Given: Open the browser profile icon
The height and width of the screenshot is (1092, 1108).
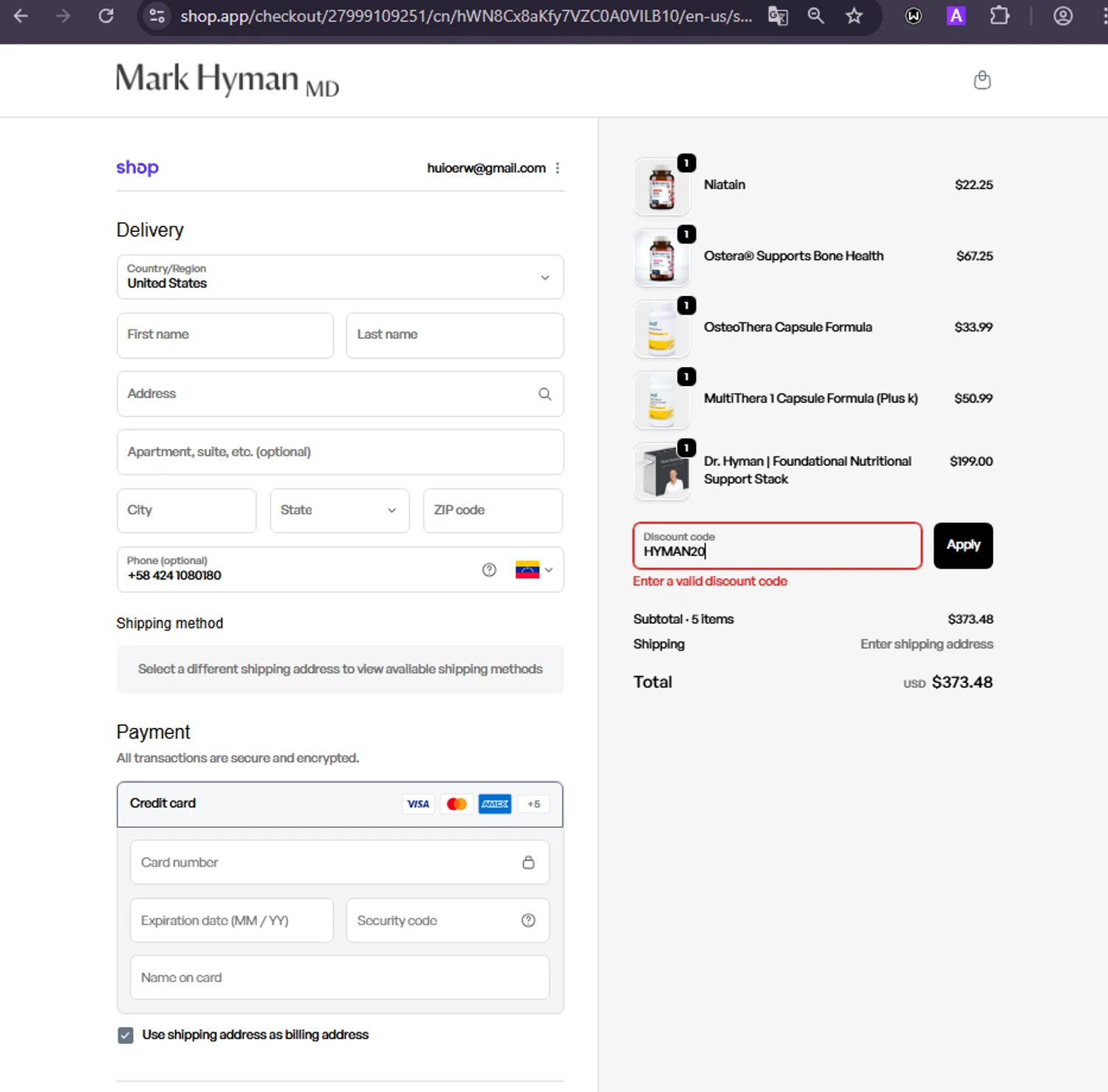Looking at the screenshot, I should [1063, 16].
